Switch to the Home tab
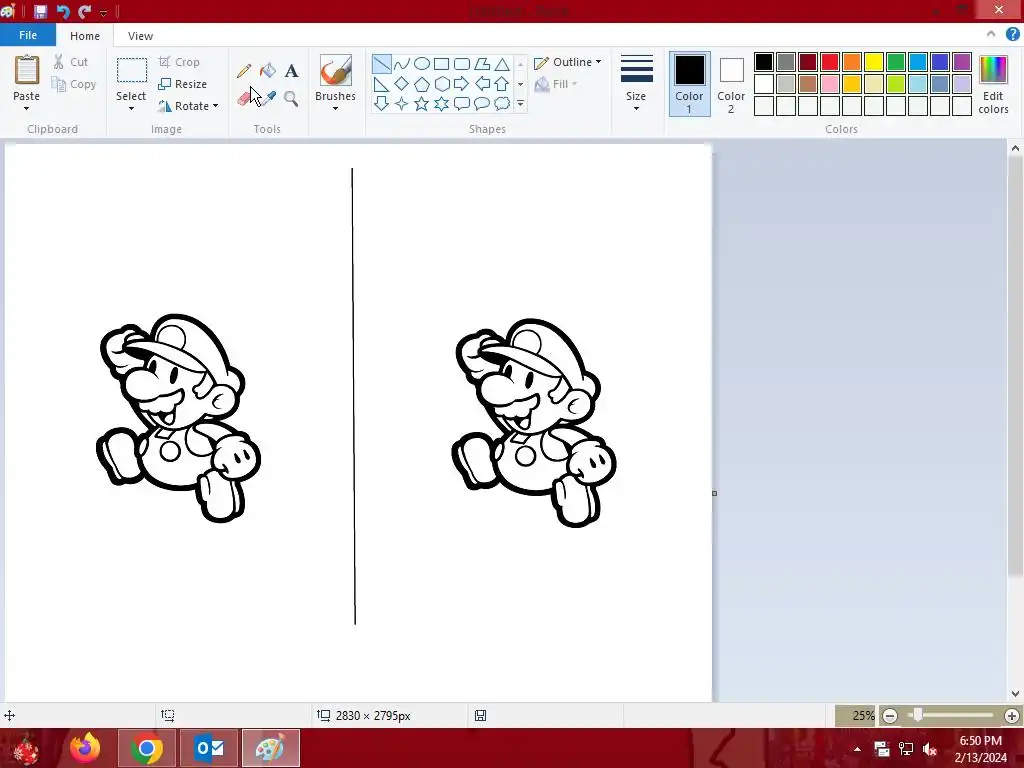 click(x=85, y=36)
